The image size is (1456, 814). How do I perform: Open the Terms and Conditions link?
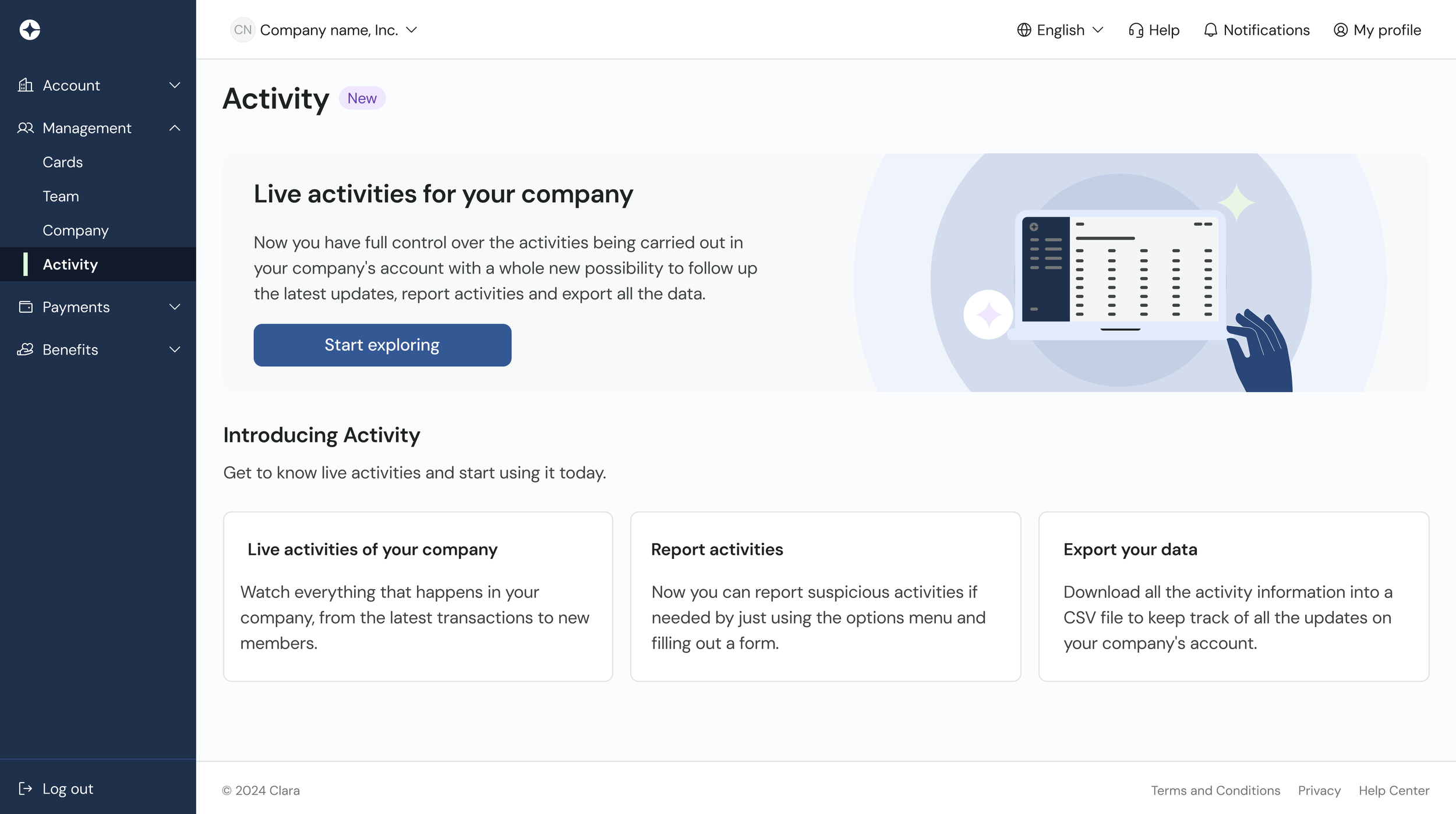click(1215, 790)
